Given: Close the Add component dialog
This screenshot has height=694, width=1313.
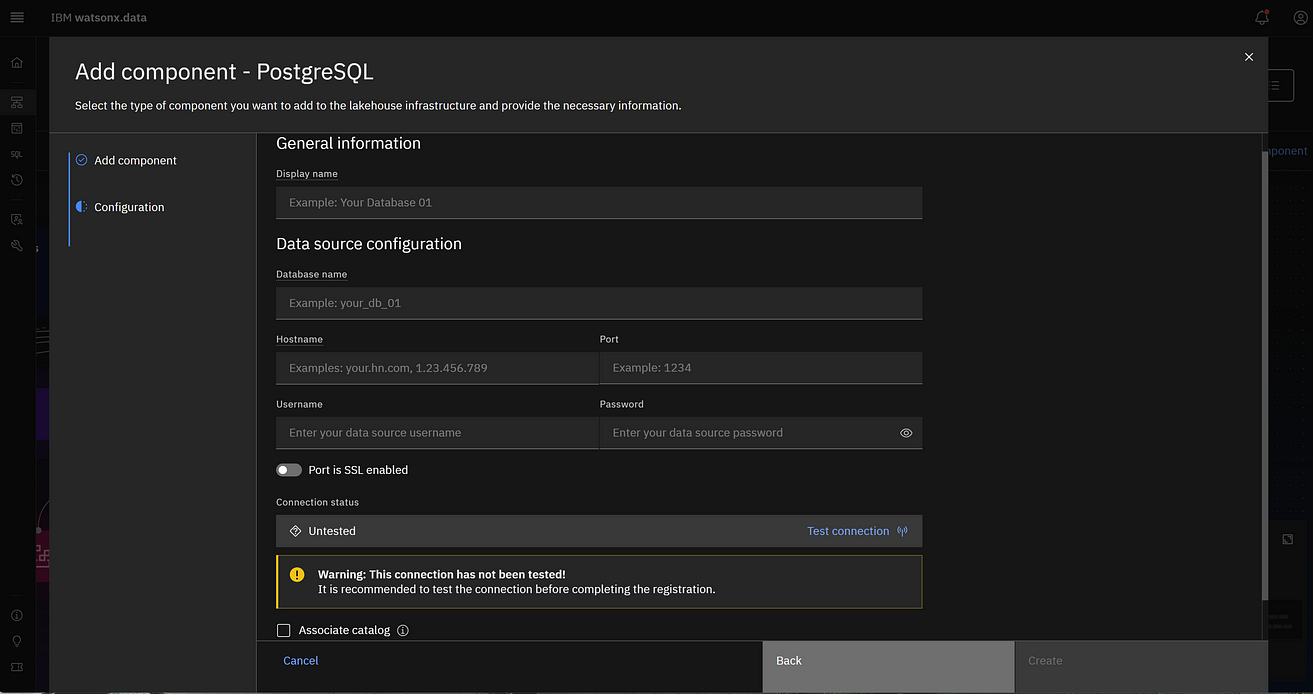Looking at the screenshot, I should point(1249,57).
